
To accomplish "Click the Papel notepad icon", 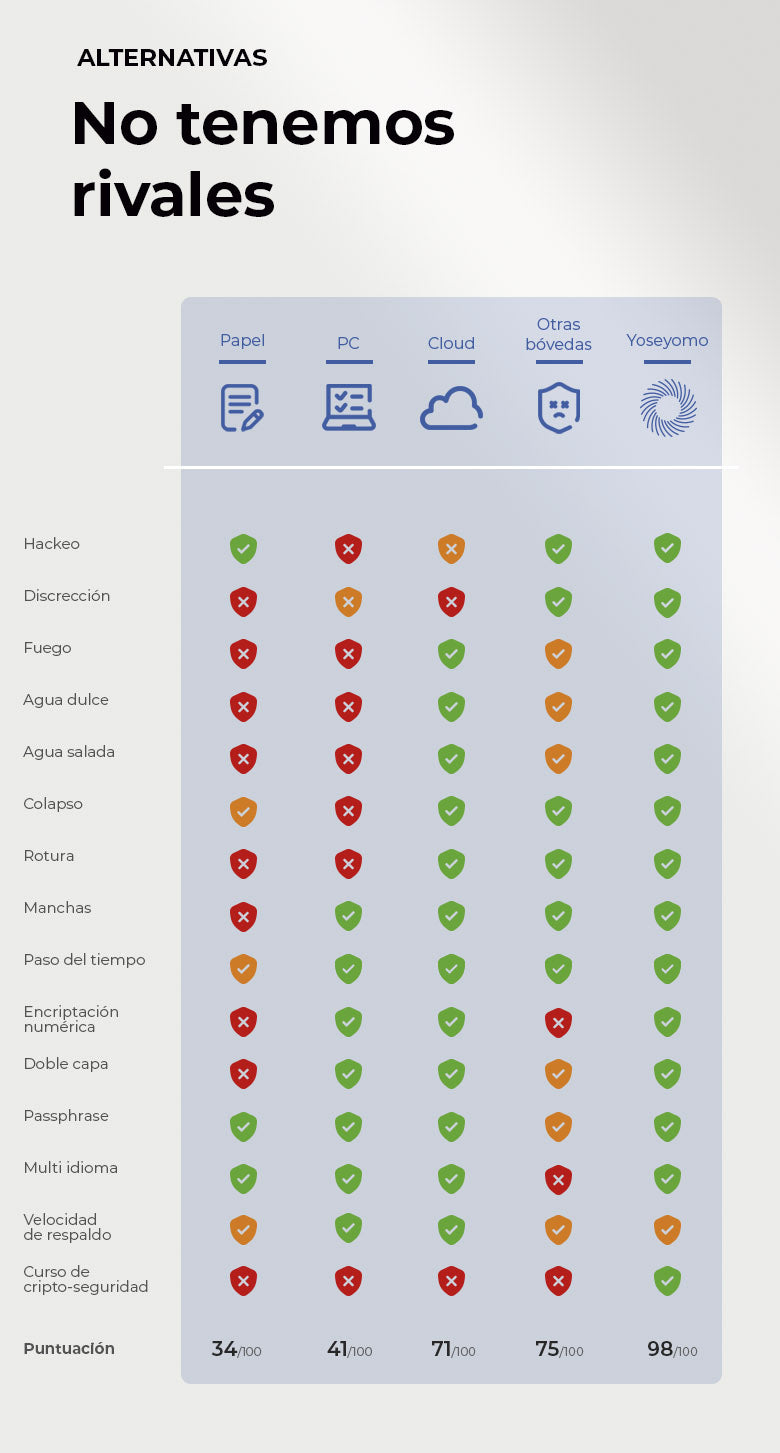I will pos(242,408).
